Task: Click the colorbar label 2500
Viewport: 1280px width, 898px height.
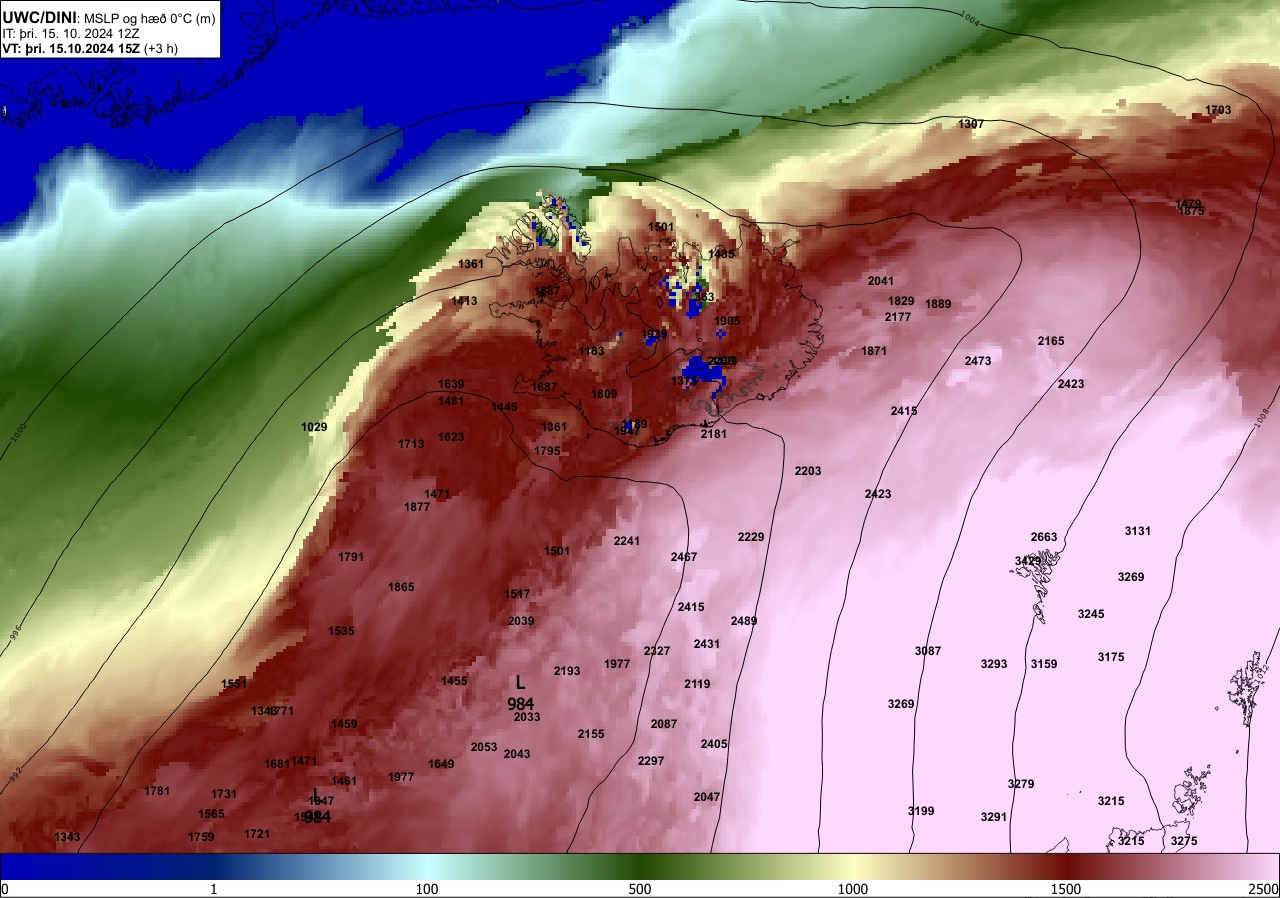Action: coord(1264,889)
